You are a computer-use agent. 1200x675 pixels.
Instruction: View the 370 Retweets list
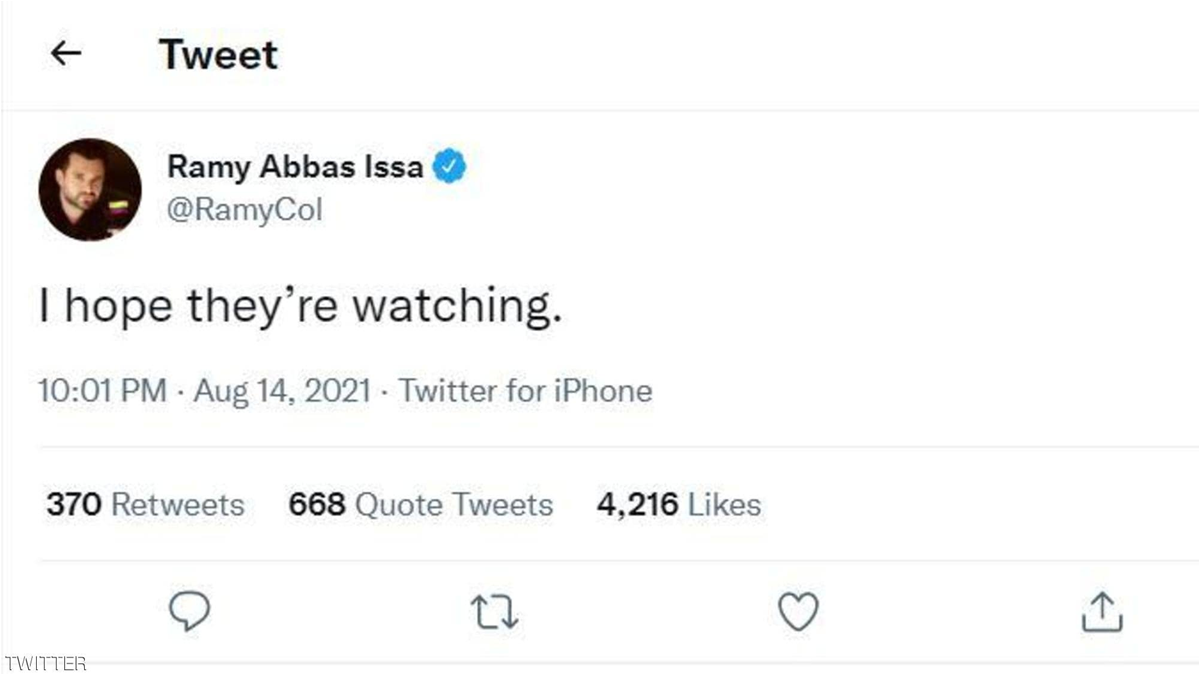145,505
